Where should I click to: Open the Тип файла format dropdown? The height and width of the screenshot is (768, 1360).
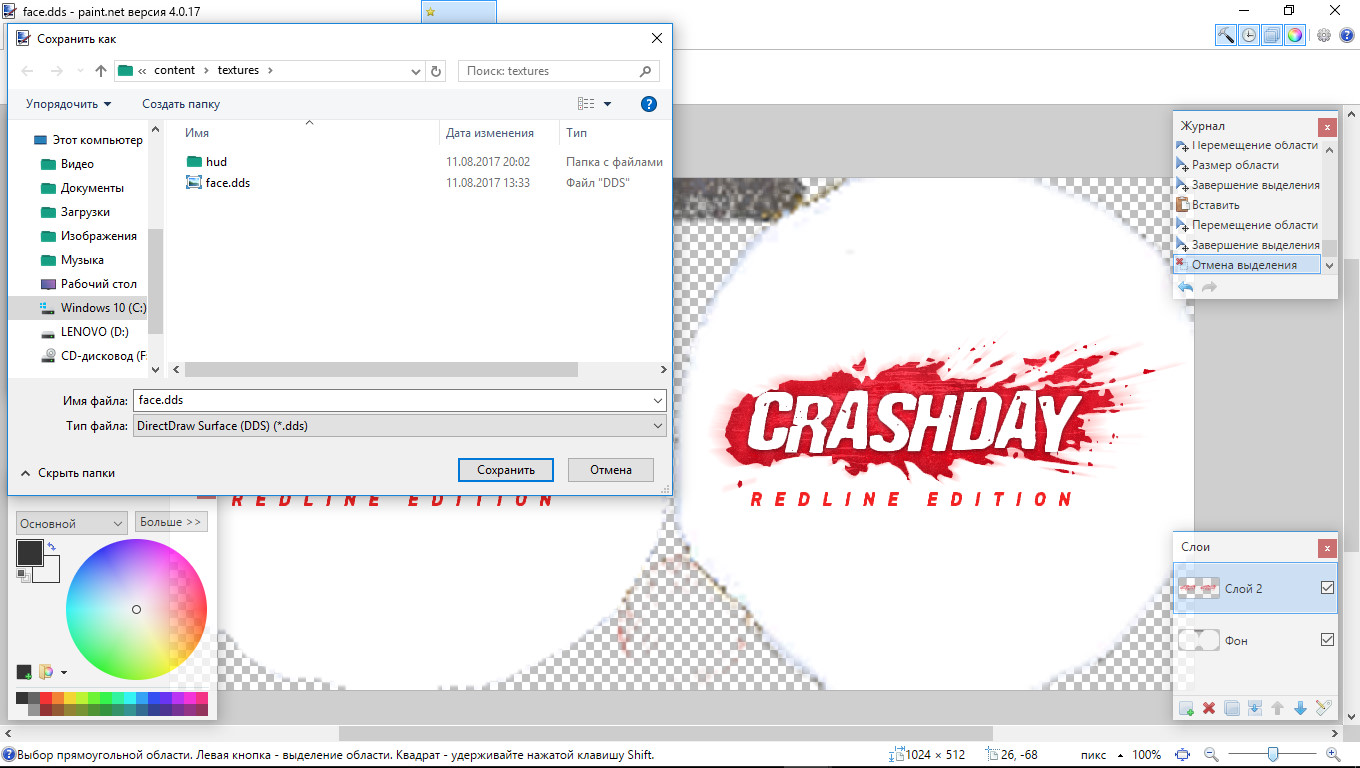point(657,426)
